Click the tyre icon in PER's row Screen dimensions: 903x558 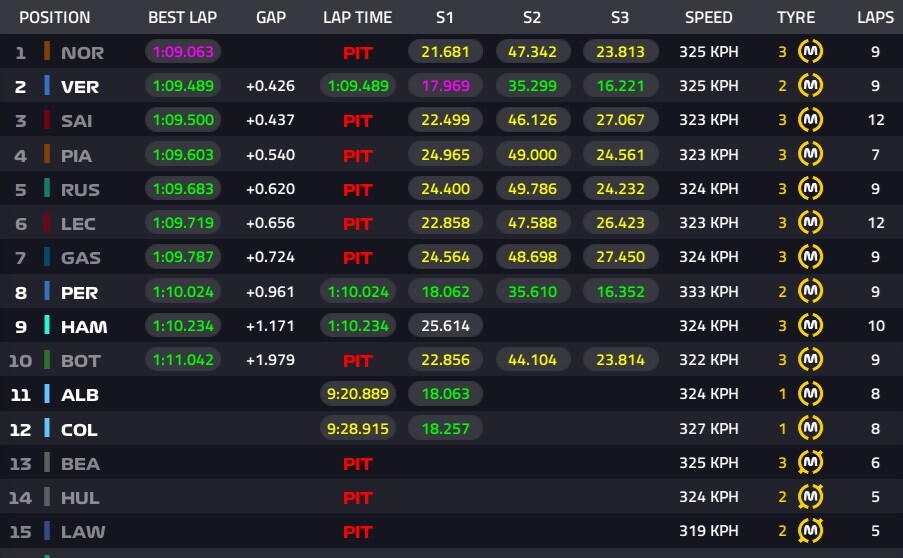(x=811, y=291)
